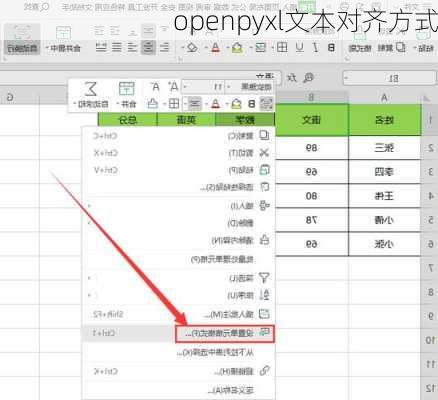Open the 合并居中 dropdown arrow

(x=47, y=49)
